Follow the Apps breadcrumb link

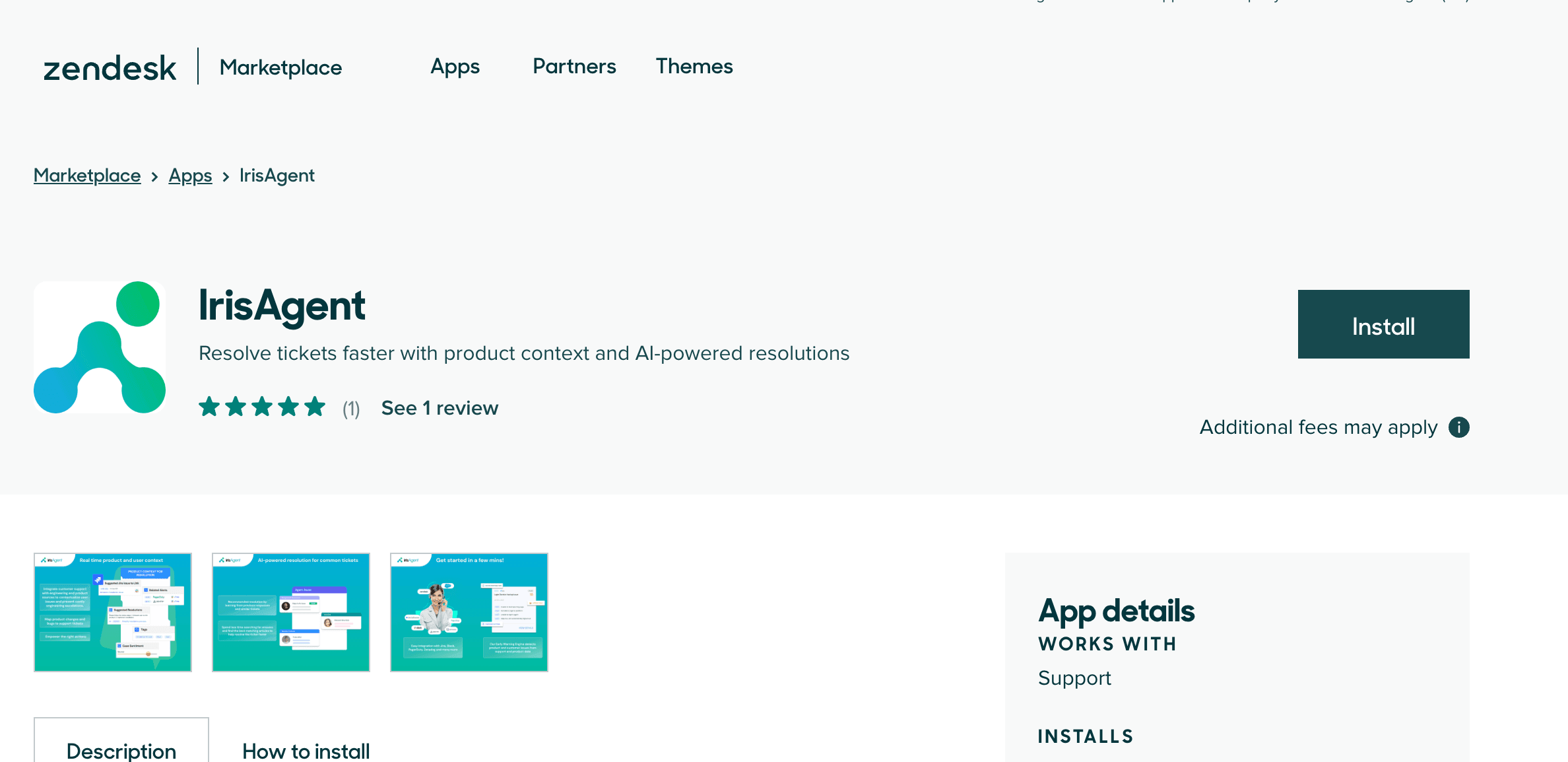190,175
